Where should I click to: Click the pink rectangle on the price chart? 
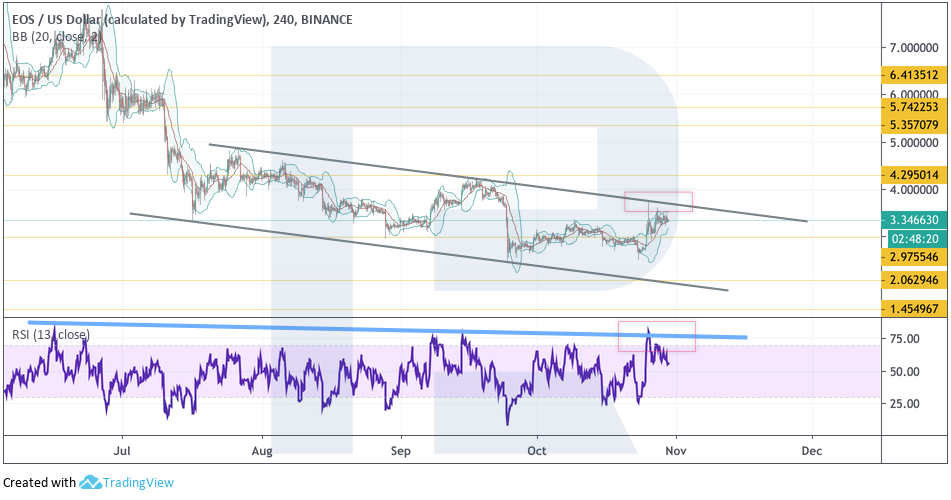tap(658, 201)
